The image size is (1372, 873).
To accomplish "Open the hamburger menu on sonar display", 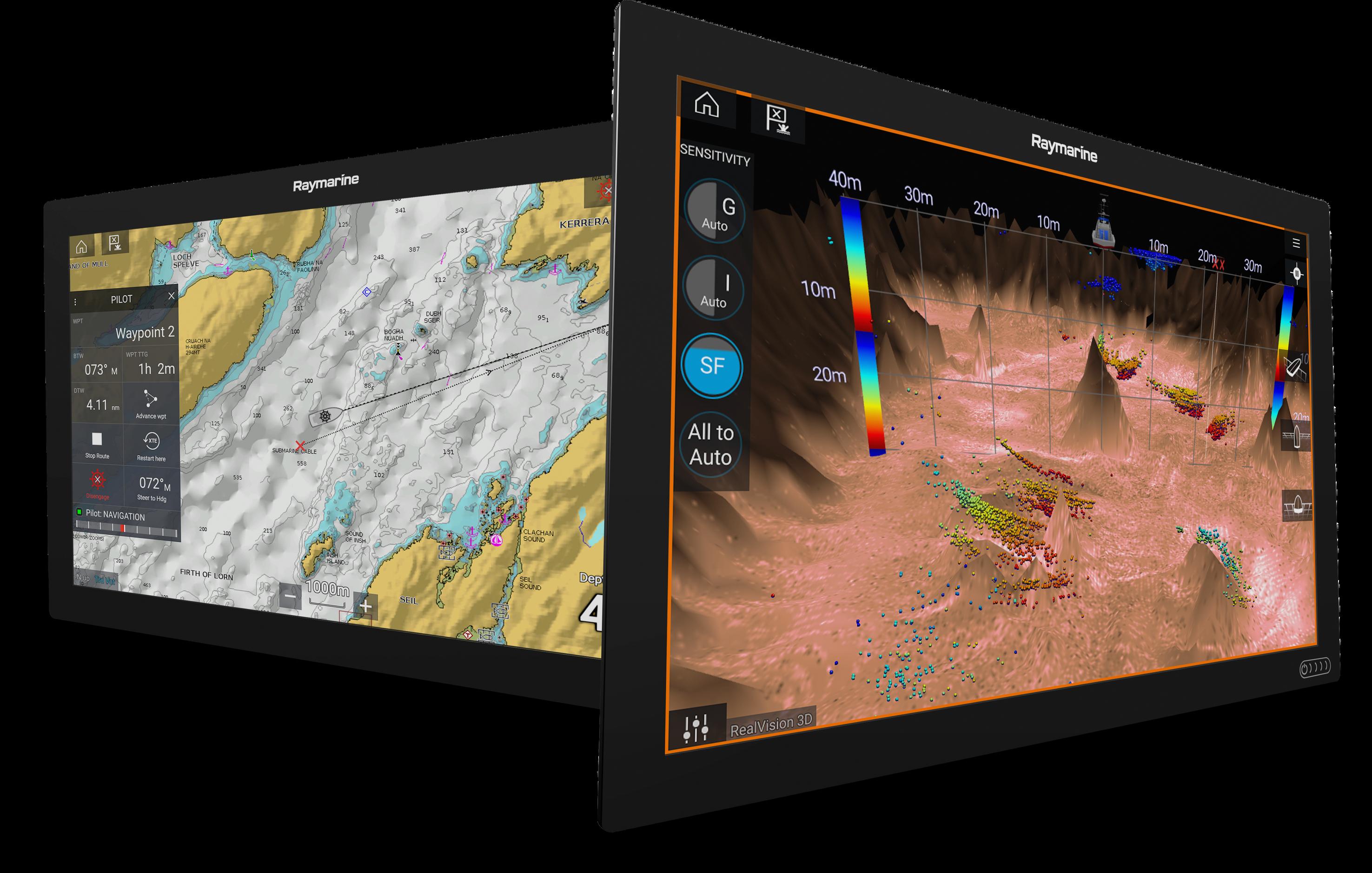I will [x=1296, y=243].
